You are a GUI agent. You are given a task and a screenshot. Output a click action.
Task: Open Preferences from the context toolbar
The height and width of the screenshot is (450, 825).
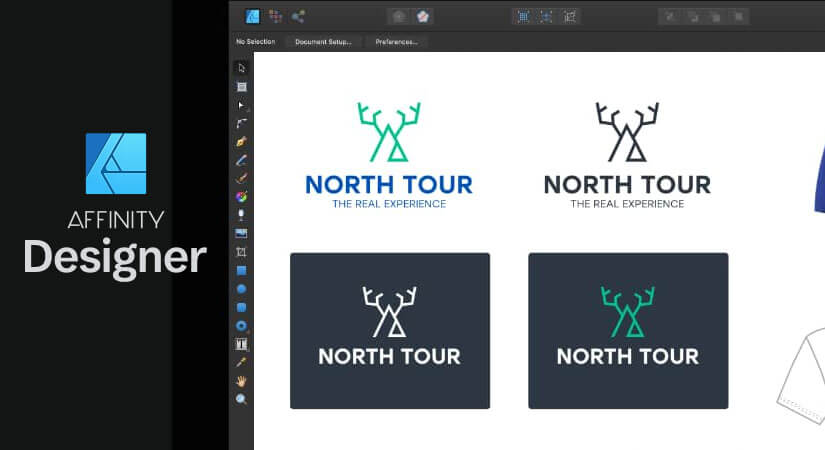pyautogui.click(x=397, y=42)
